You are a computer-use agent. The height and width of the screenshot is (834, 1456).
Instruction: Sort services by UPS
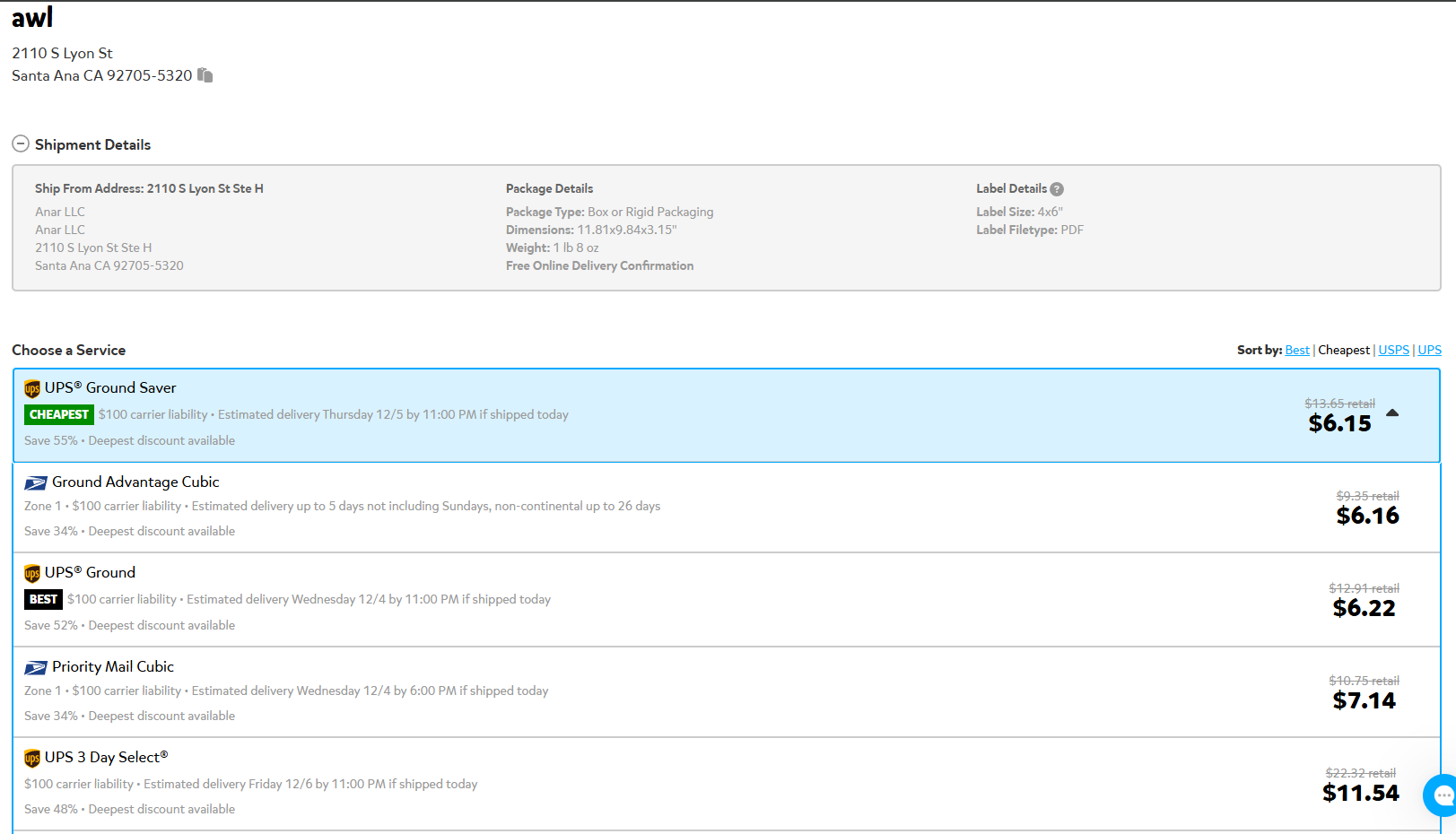coord(1430,350)
